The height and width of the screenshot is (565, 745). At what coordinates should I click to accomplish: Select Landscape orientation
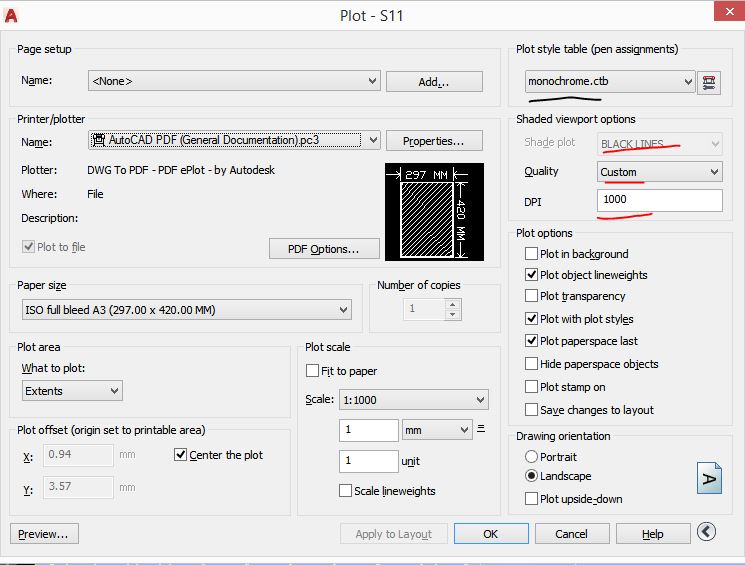(x=531, y=476)
